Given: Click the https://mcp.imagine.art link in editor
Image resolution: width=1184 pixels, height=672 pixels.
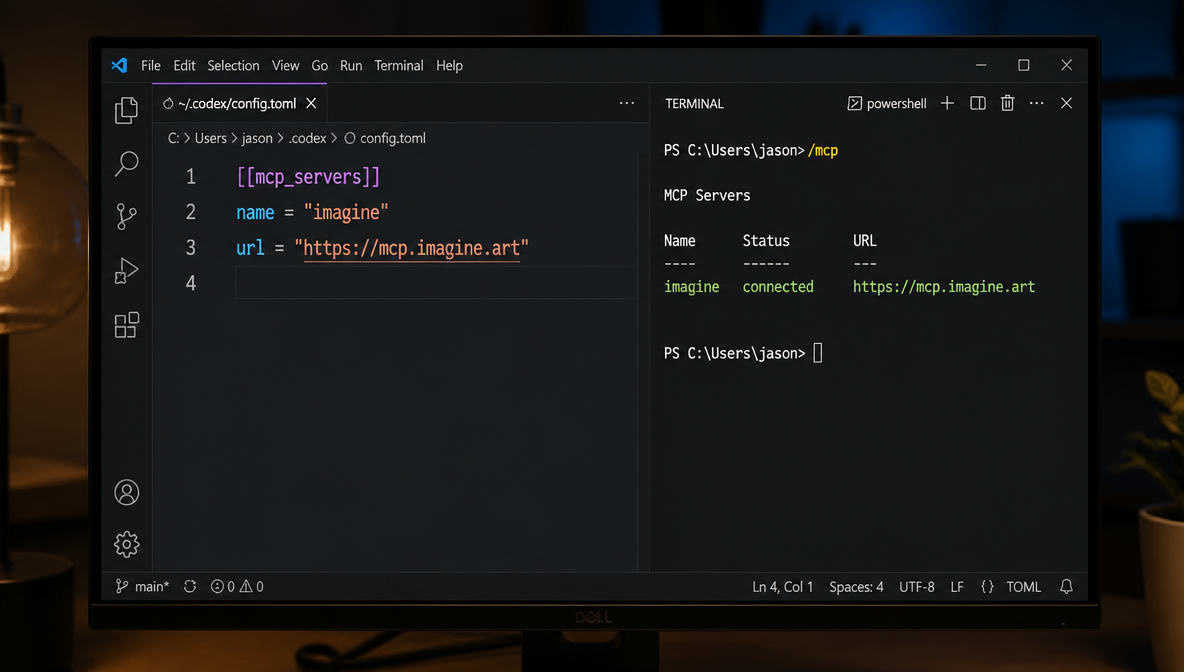Looking at the screenshot, I should point(412,248).
